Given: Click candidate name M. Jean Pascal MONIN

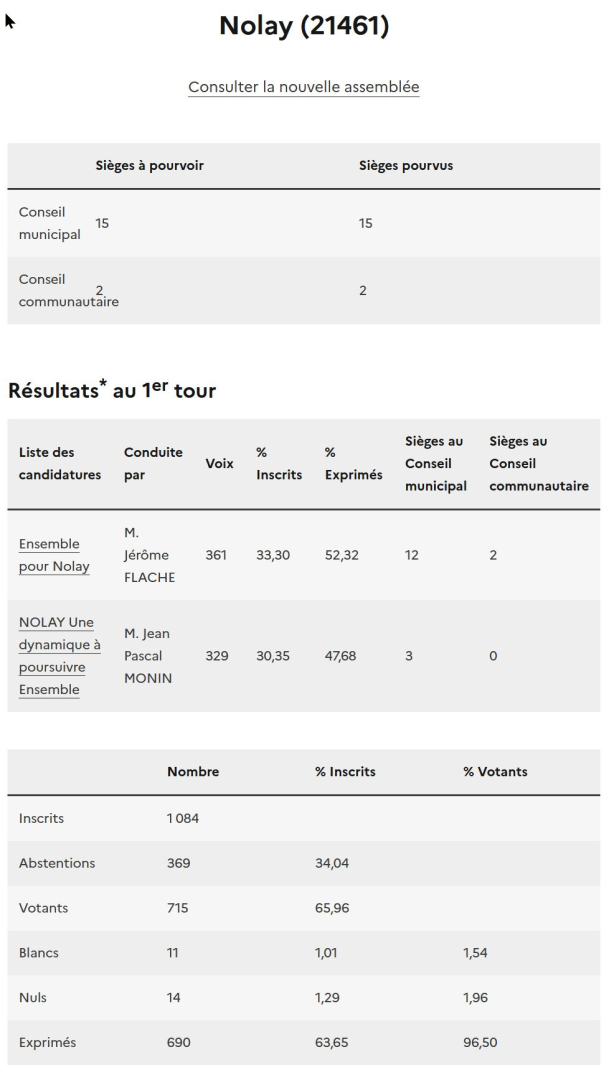Looking at the screenshot, I should [x=148, y=656].
